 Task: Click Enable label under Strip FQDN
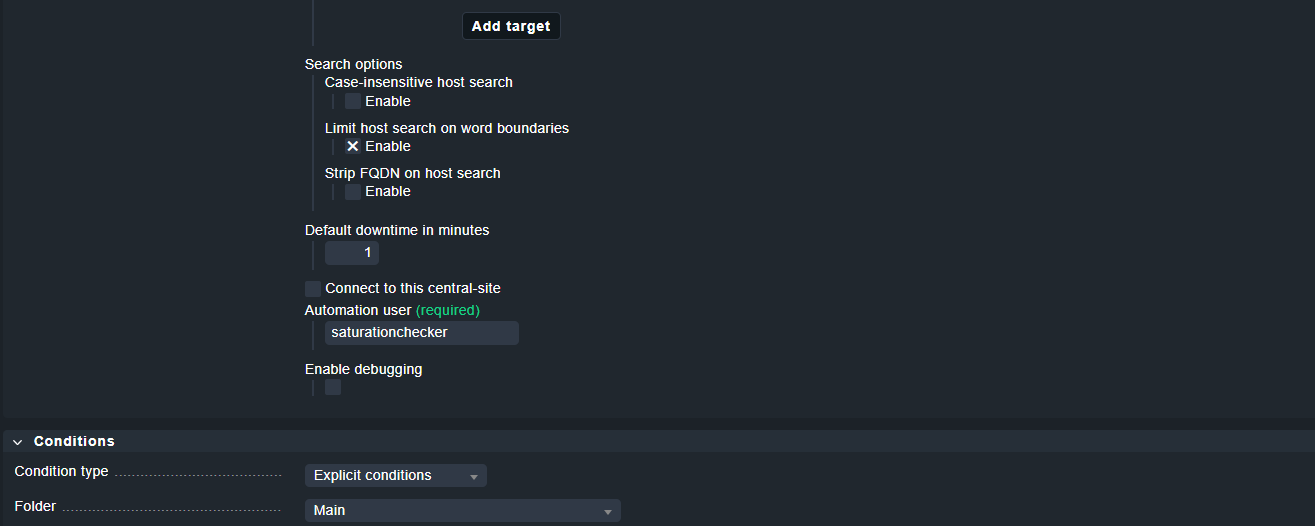coord(388,191)
